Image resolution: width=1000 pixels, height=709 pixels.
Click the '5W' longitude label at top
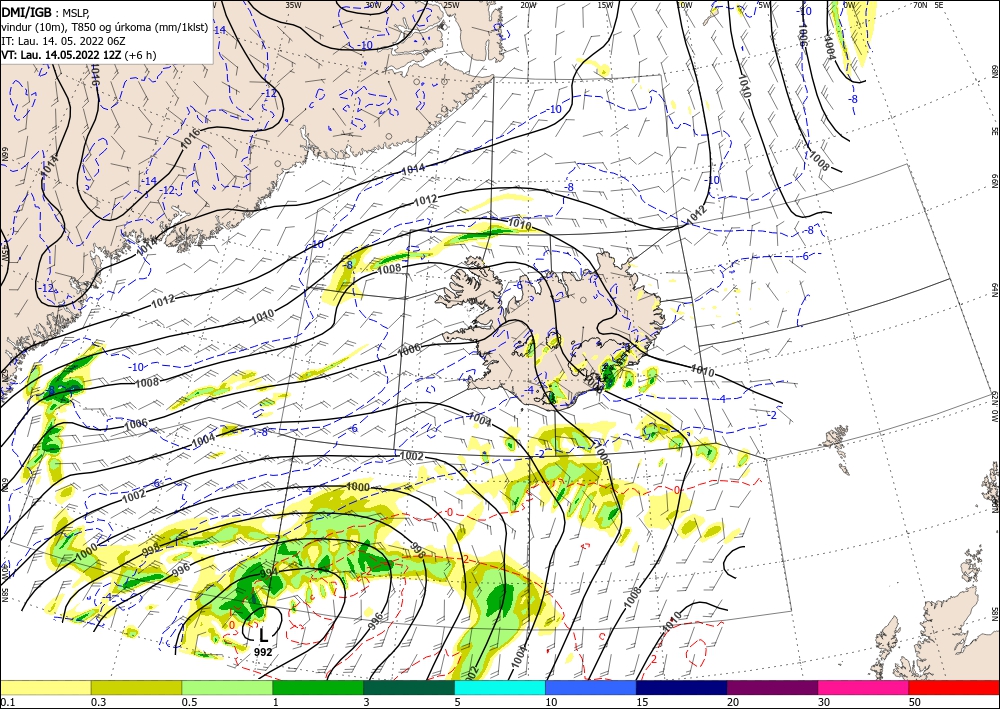tap(763, 5)
